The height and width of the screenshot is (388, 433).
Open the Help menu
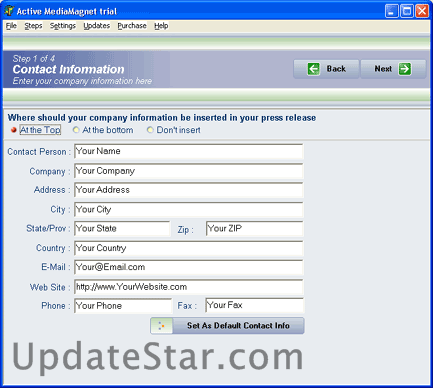pos(161,26)
